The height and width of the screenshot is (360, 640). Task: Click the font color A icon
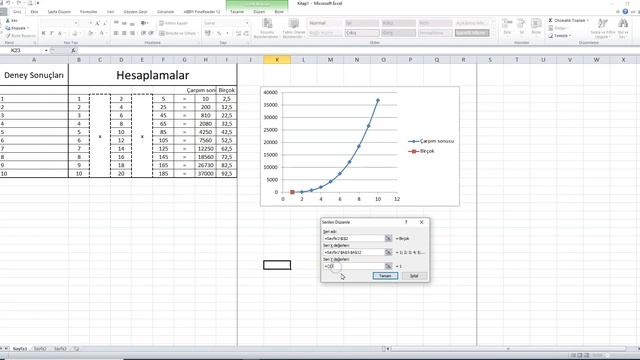point(101,33)
